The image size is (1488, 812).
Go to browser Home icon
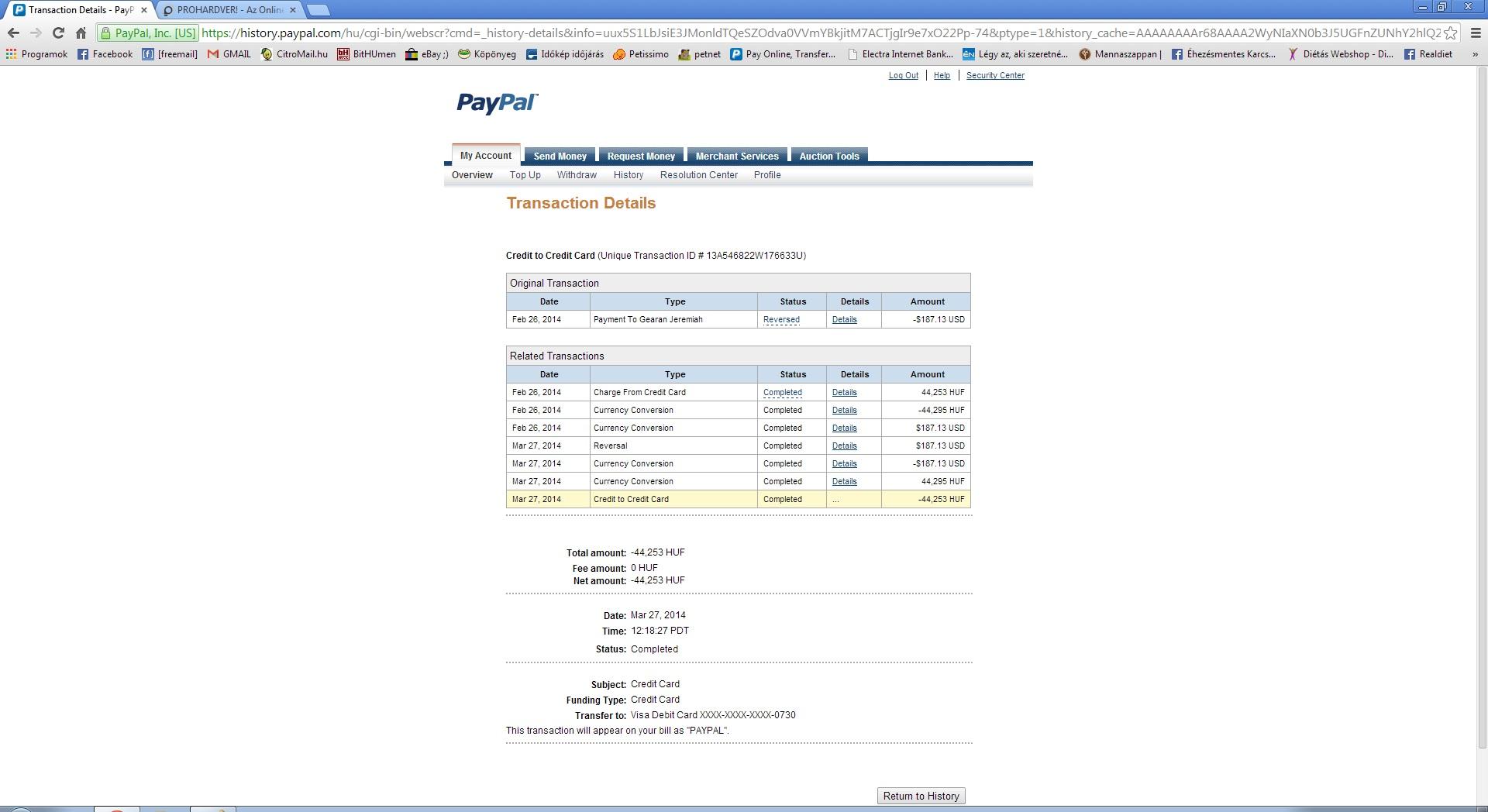coord(81,33)
